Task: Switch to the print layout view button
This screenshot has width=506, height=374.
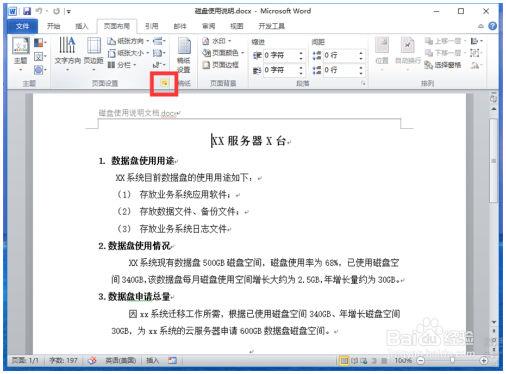Action: pos(344,360)
